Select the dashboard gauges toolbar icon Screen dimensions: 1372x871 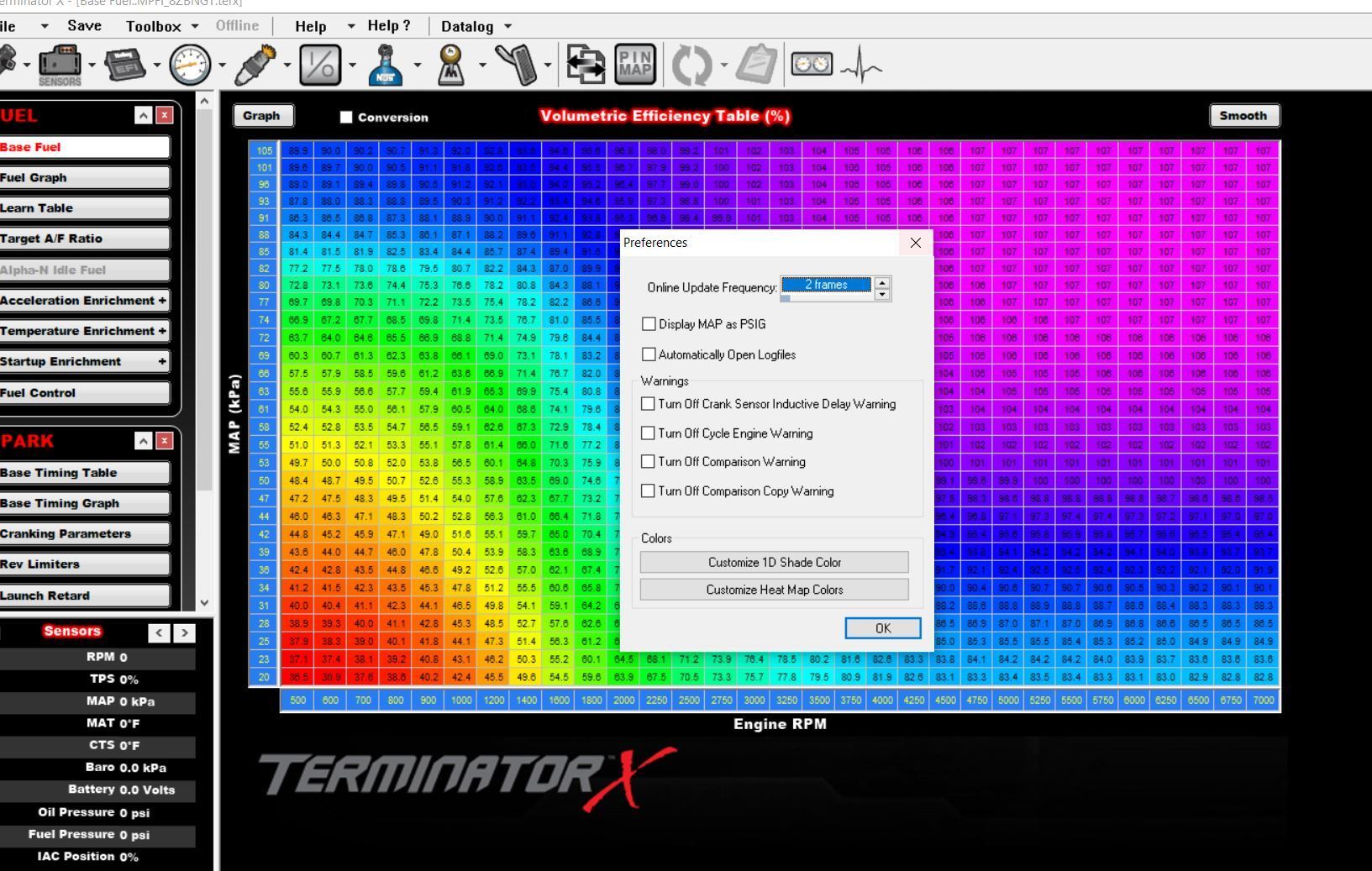click(x=813, y=63)
